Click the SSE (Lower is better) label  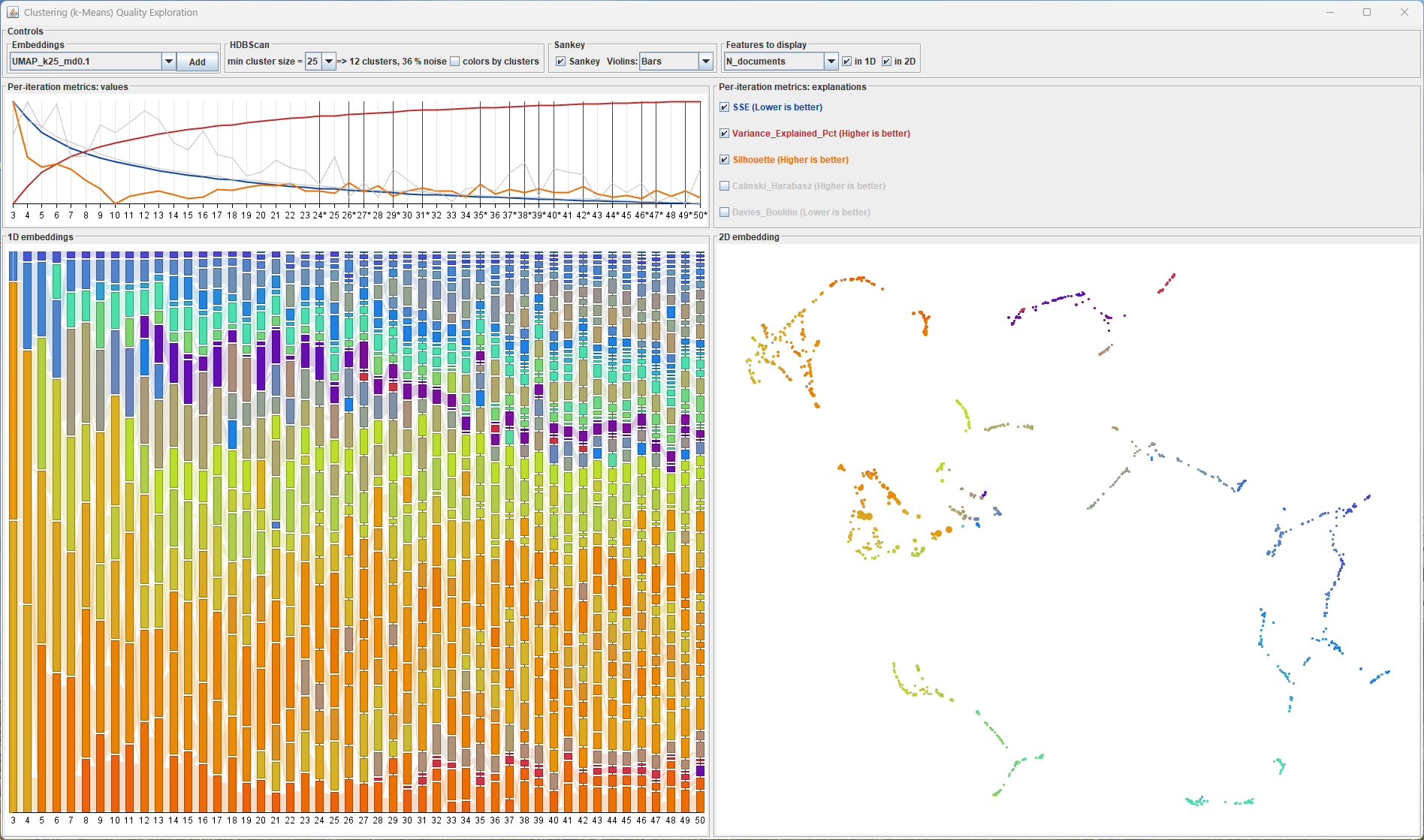click(777, 107)
